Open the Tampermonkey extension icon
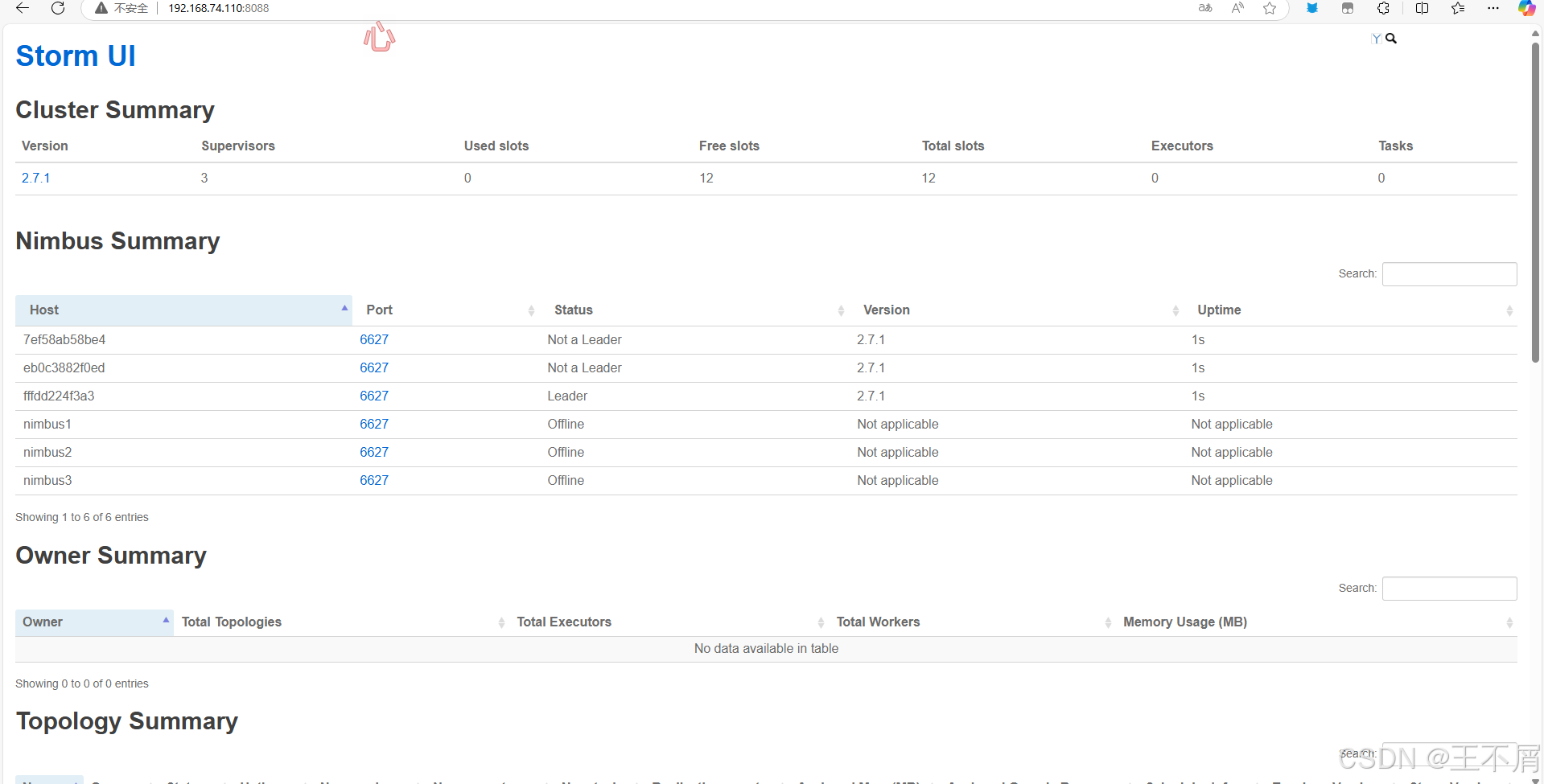This screenshot has width=1544, height=784. pyautogui.click(x=1348, y=8)
